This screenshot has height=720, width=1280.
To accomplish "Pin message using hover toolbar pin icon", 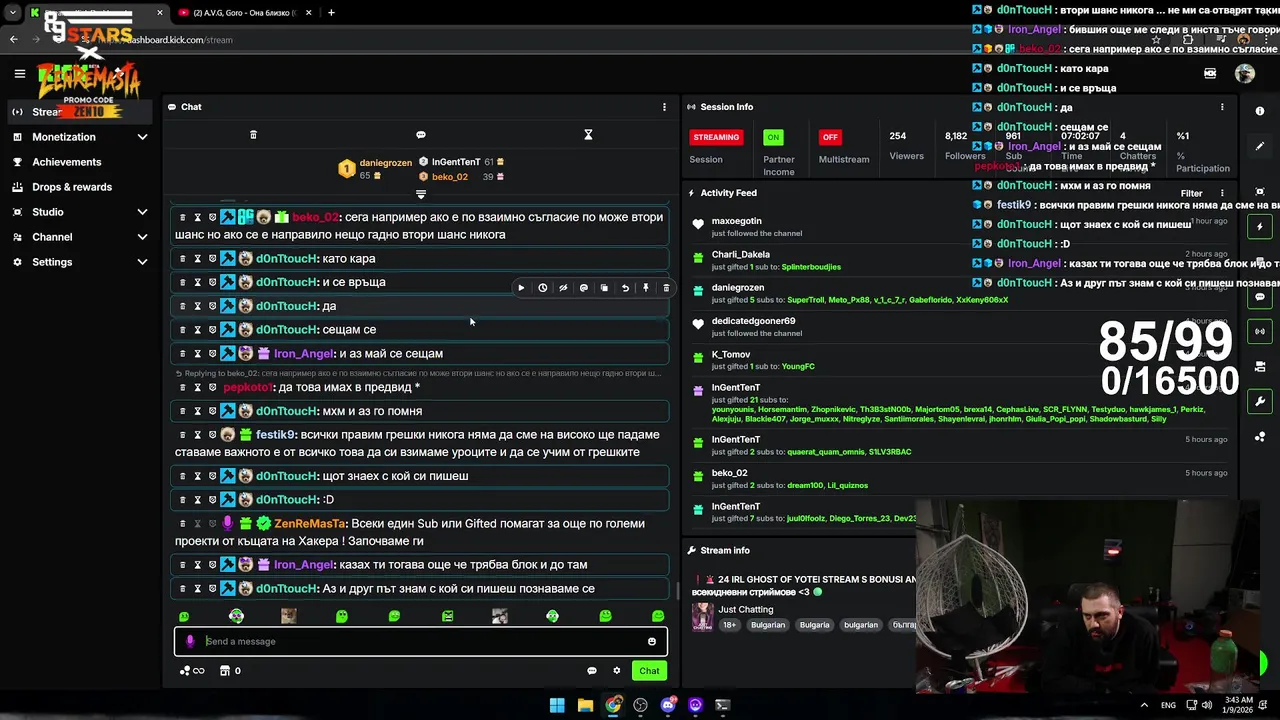I will click(x=646, y=288).
